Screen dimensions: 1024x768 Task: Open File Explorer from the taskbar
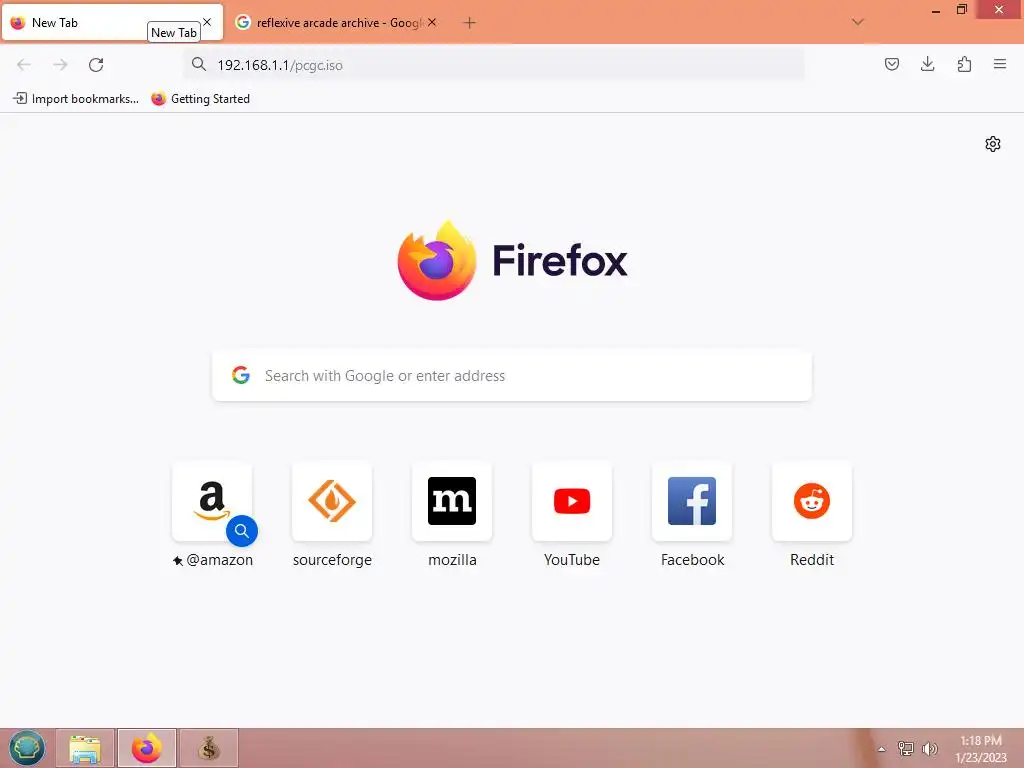click(x=85, y=748)
